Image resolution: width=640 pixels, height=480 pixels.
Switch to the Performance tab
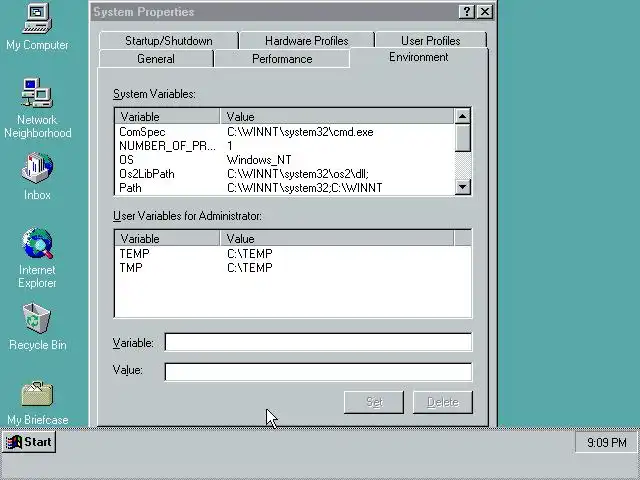(x=282, y=59)
